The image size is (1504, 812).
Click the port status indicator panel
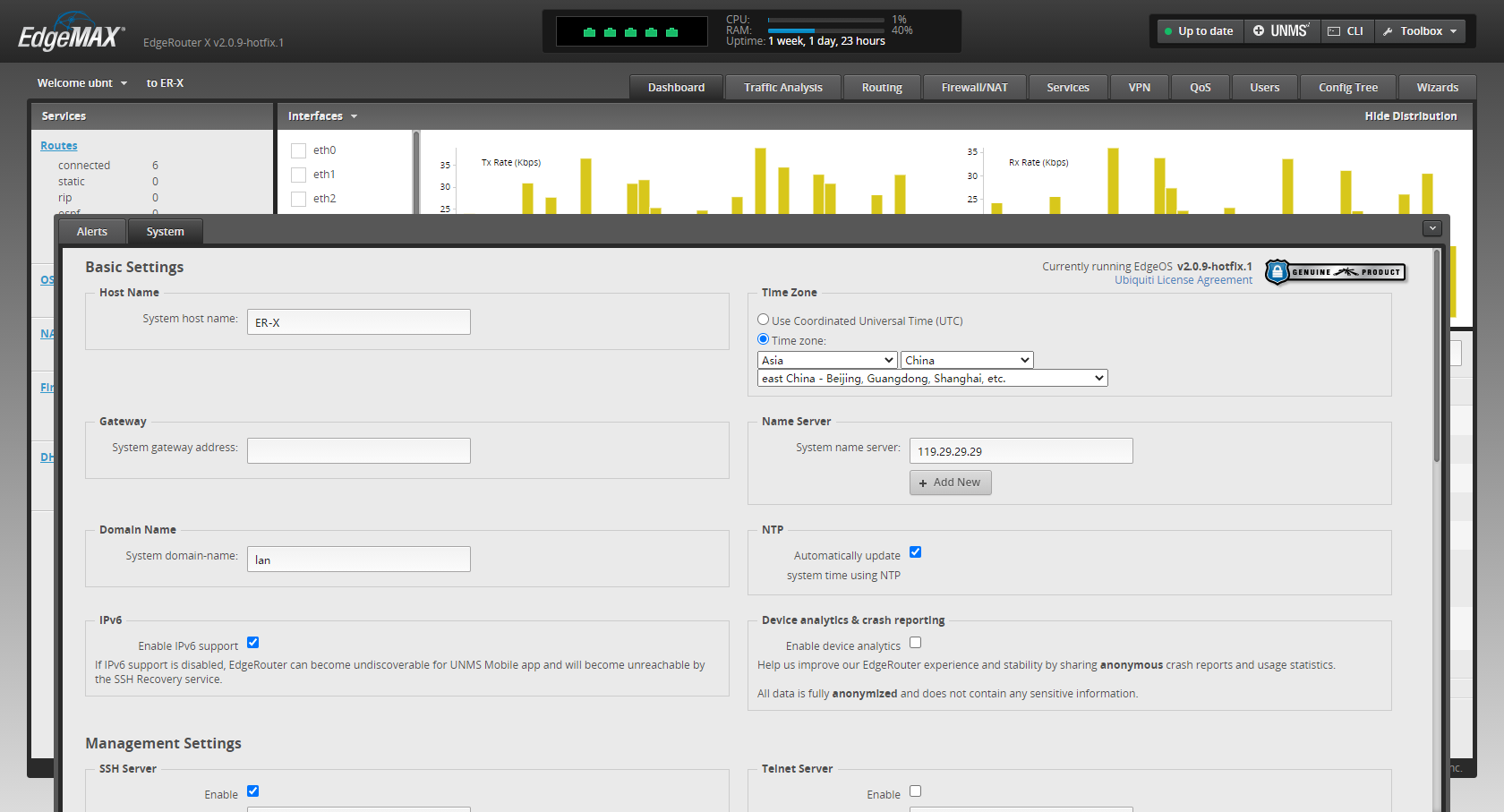point(631,32)
